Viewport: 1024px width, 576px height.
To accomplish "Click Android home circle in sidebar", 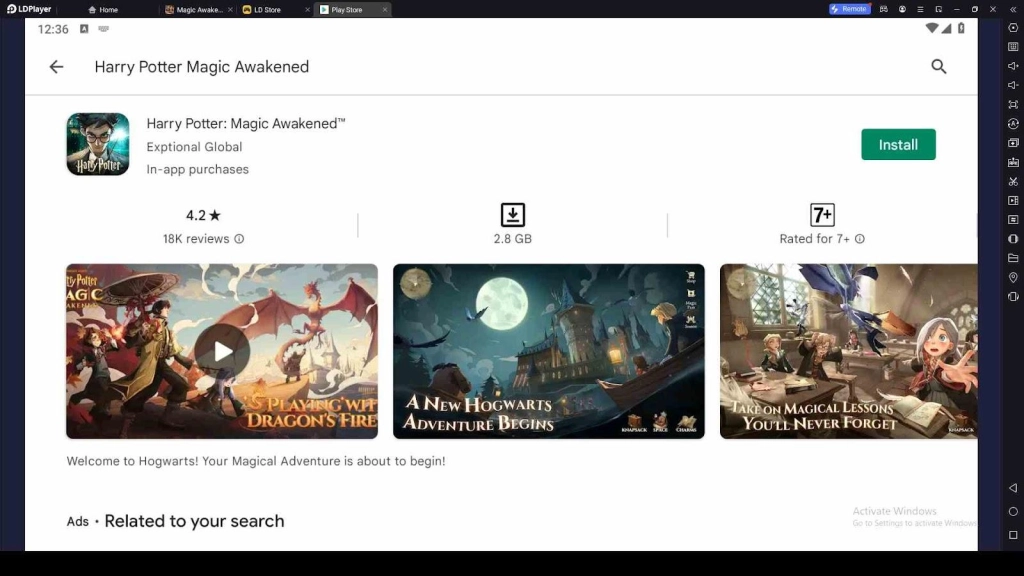I will pos(1013,511).
